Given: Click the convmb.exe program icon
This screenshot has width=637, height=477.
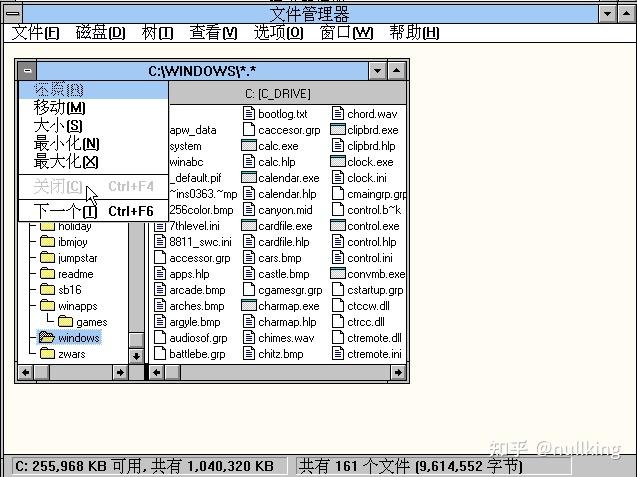Looking at the screenshot, I should coord(338,273).
